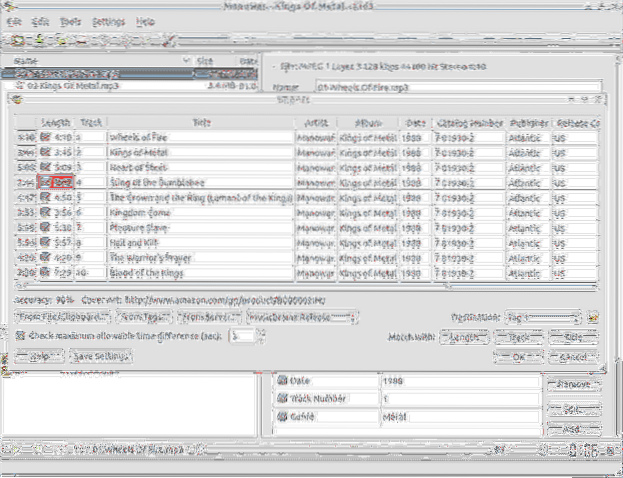This screenshot has width=623, height=478.
Task: Open the MusicBrainz Release server dropdown
Action: (302, 317)
